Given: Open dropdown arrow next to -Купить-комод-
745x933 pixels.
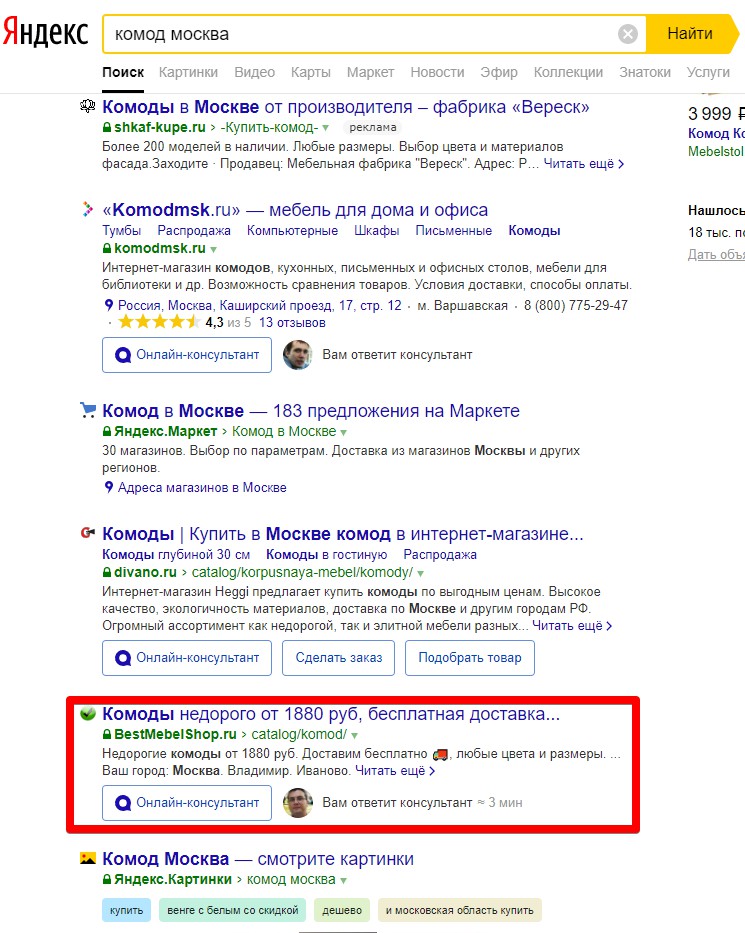Looking at the screenshot, I should click(325, 128).
